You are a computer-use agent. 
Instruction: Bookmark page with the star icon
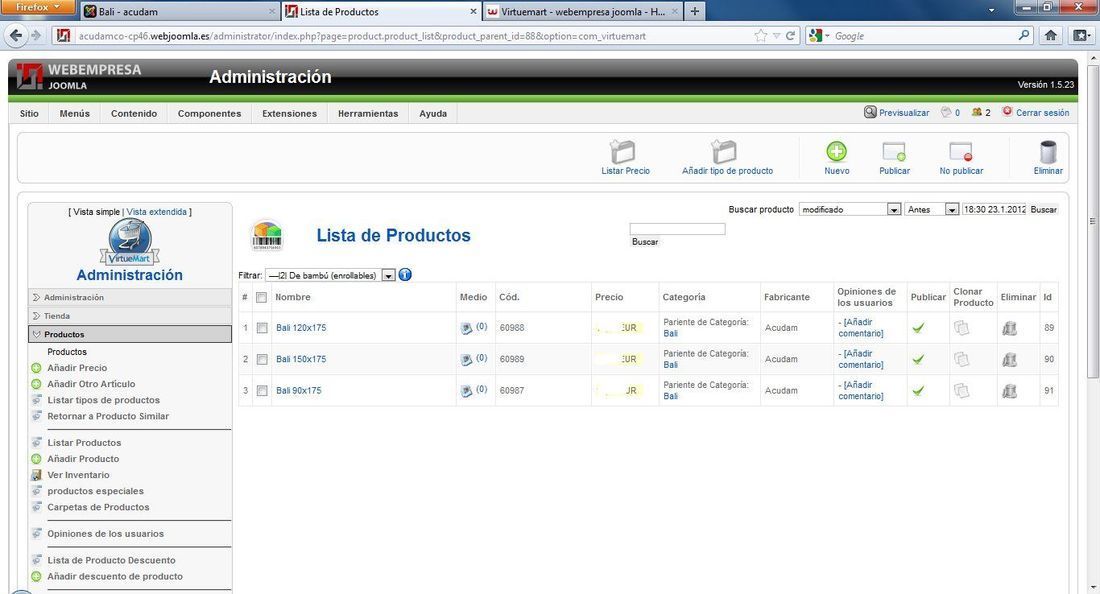[760, 36]
